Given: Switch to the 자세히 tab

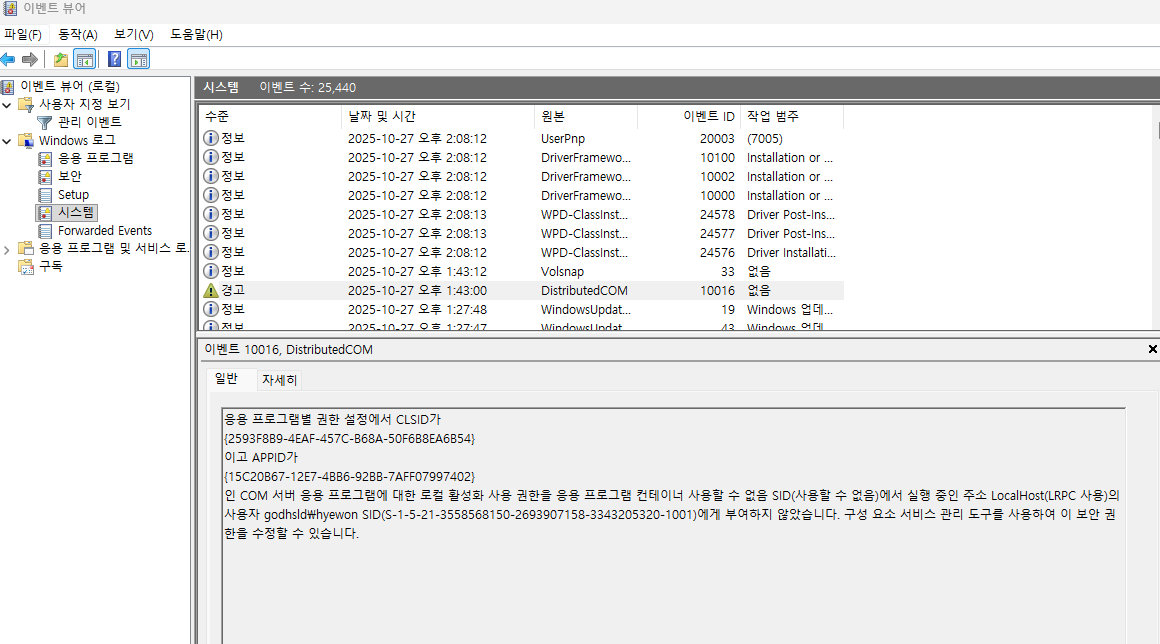Looking at the screenshot, I should 280,380.
